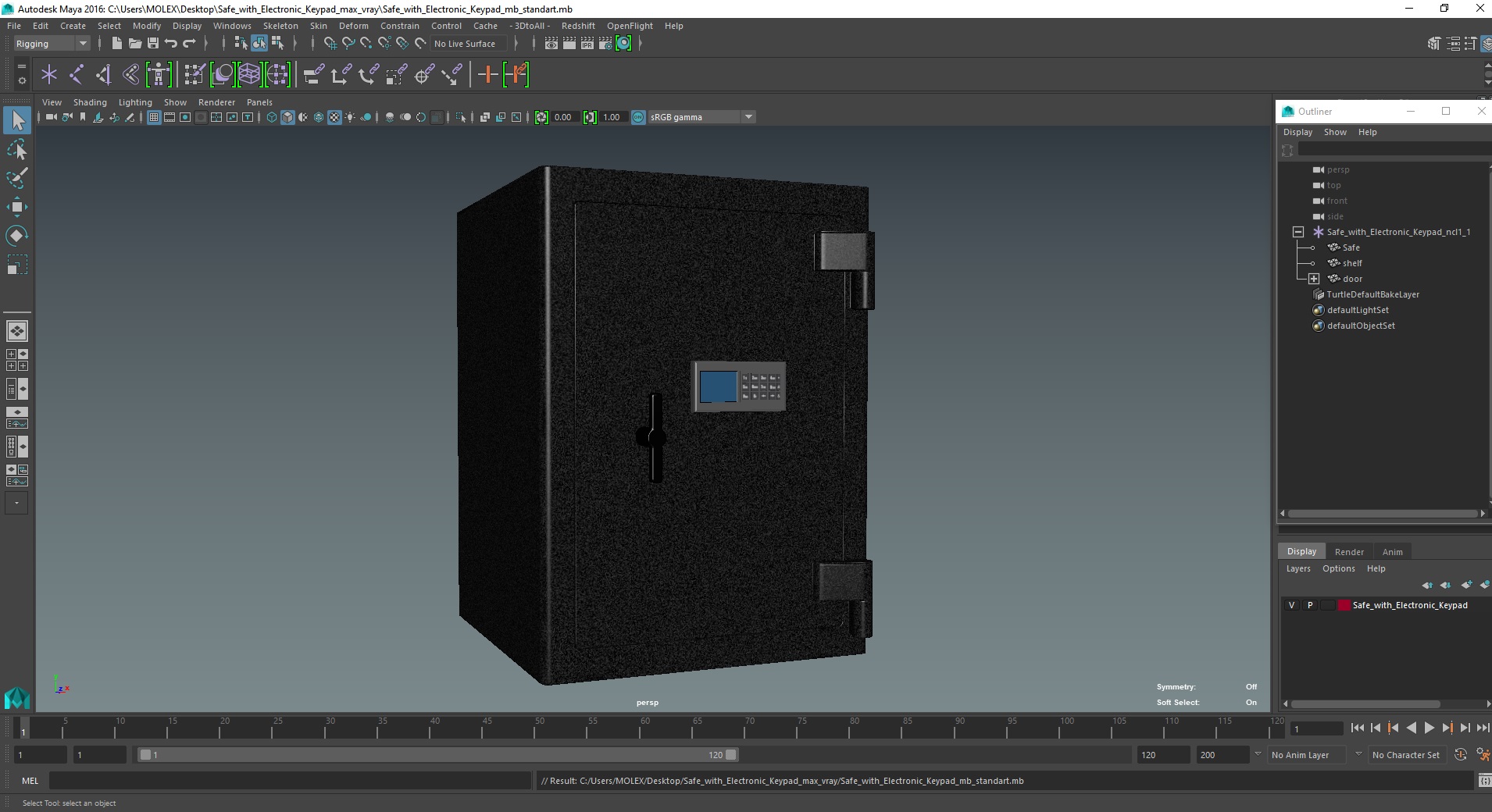The height and width of the screenshot is (812, 1492).
Task: Select the shelf tree item in Outliner
Action: pos(1351,263)
